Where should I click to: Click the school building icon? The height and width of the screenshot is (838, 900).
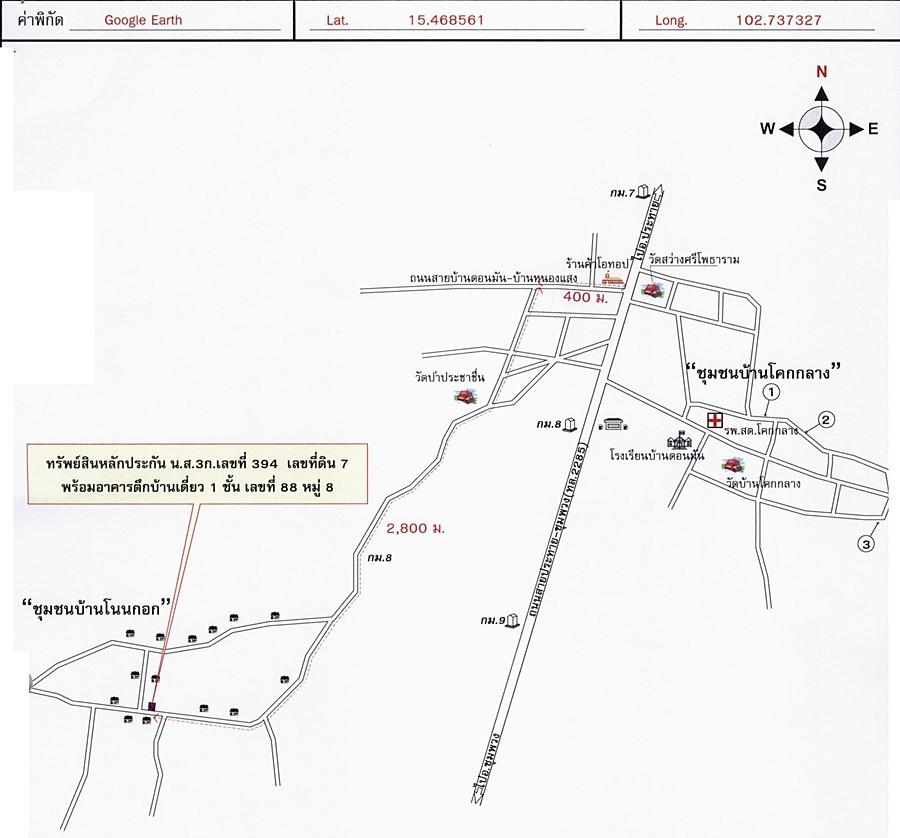tap(681, 438)
